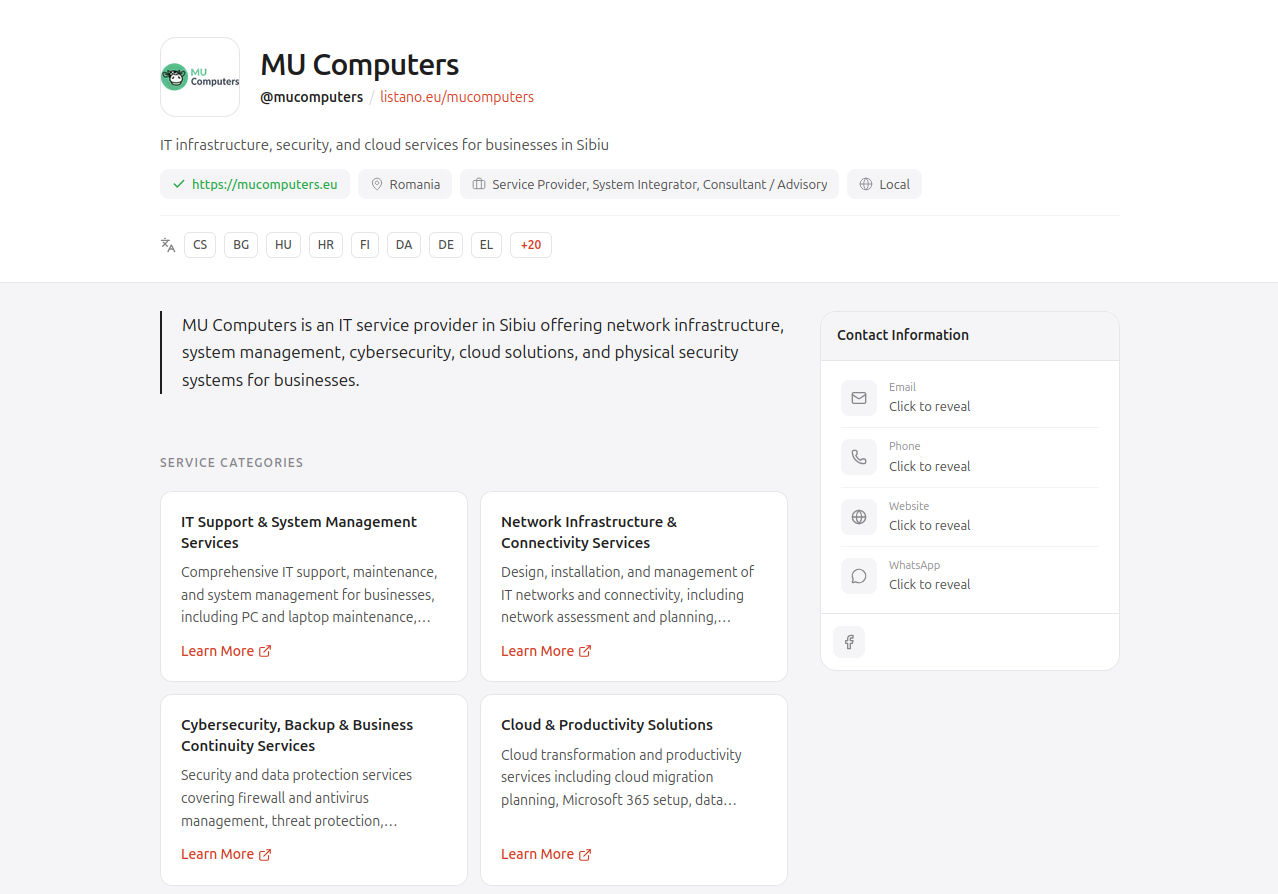Screen dimensions: 1278x894
Task: Open the listano.eu/mucomputers profile link
Action: tap(457, 97)
